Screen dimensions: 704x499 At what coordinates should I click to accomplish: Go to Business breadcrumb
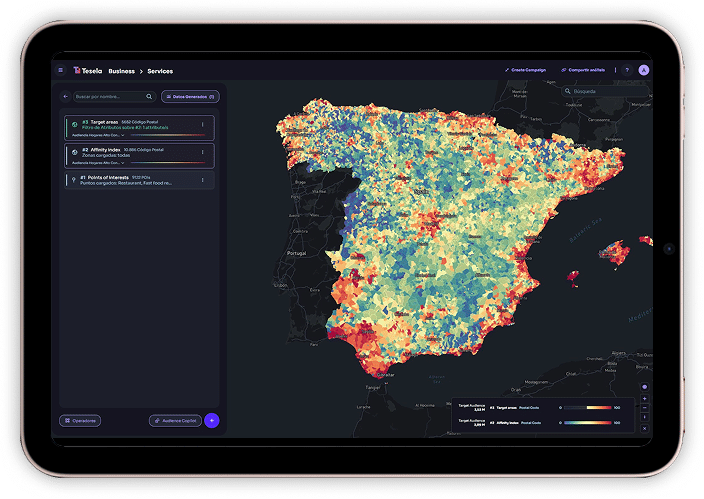click(121, 71)
